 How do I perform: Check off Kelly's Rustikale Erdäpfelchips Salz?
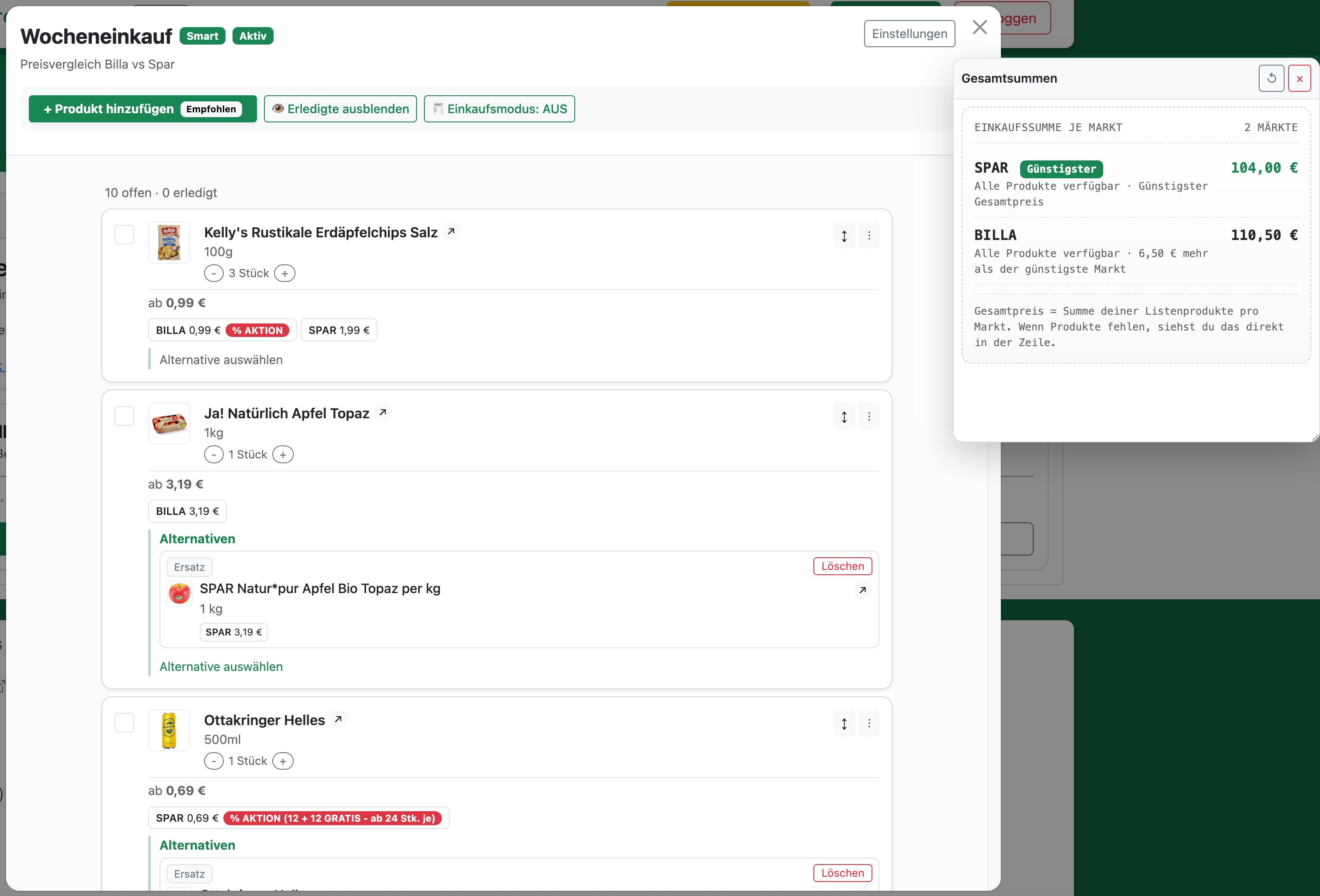pyautogui.click(x=125, y=235)
